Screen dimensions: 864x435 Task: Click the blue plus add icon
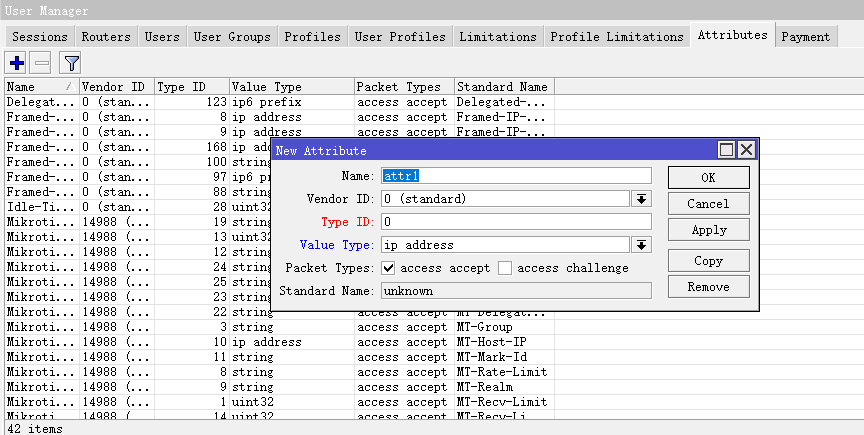pos(16,63)
